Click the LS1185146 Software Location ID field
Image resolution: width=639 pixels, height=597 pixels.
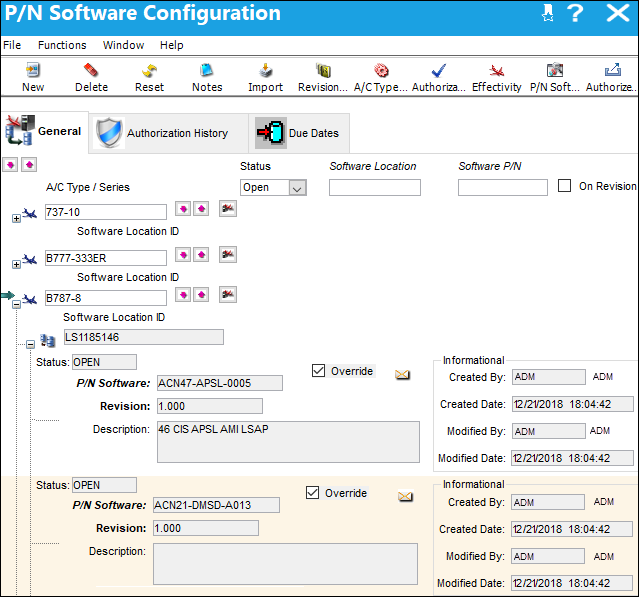pos(144,337)
